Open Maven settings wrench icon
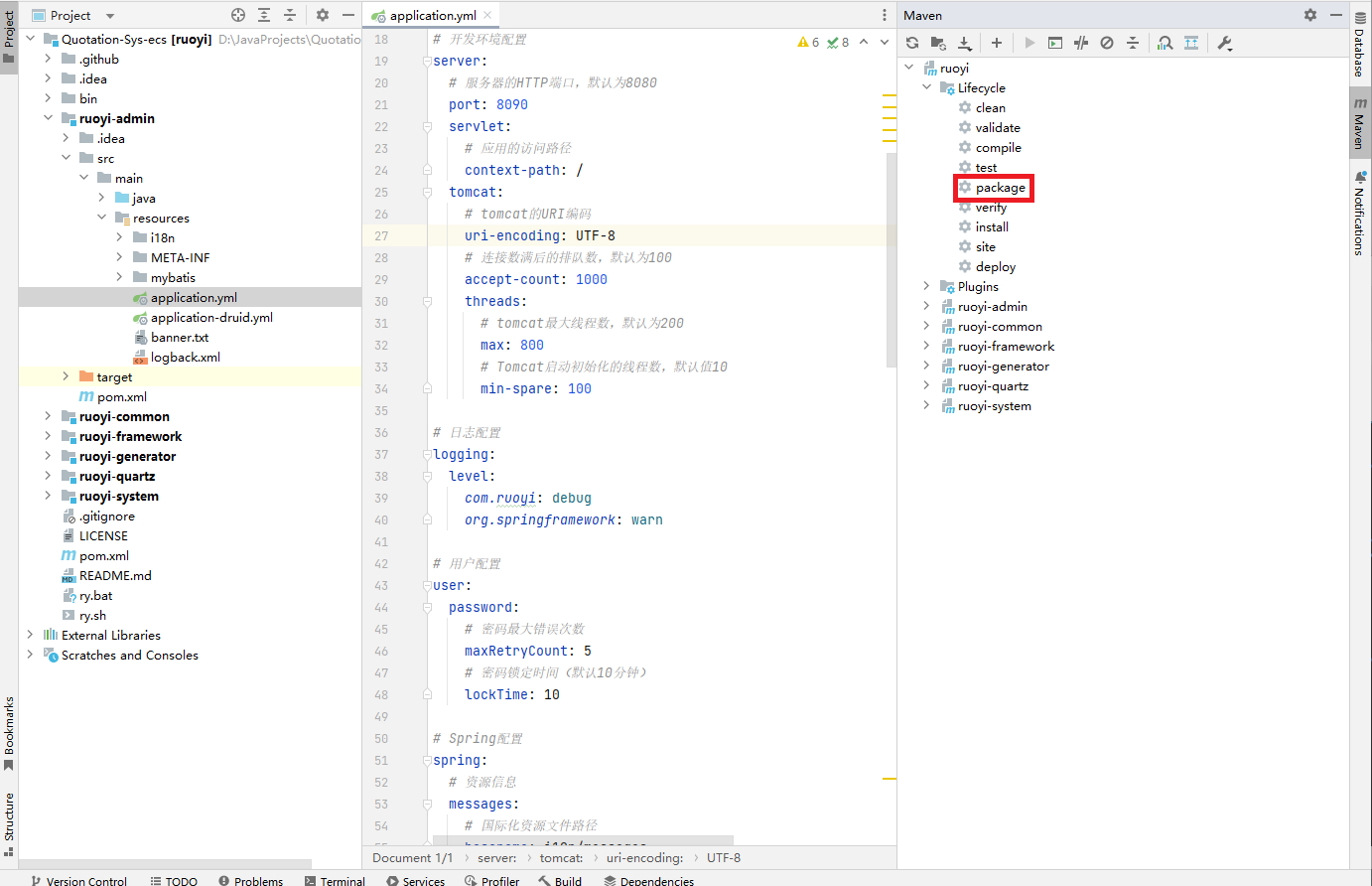The height and width of the screenshot is (886, 1372). [1224, 43]
